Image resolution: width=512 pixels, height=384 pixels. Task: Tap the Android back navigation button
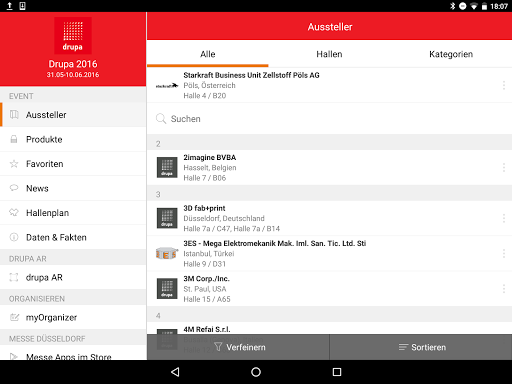pos(175,372)
